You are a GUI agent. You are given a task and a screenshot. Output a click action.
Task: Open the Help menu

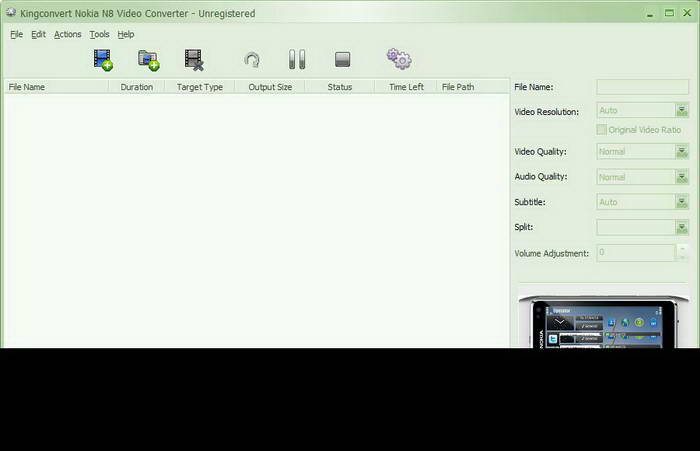126,34
